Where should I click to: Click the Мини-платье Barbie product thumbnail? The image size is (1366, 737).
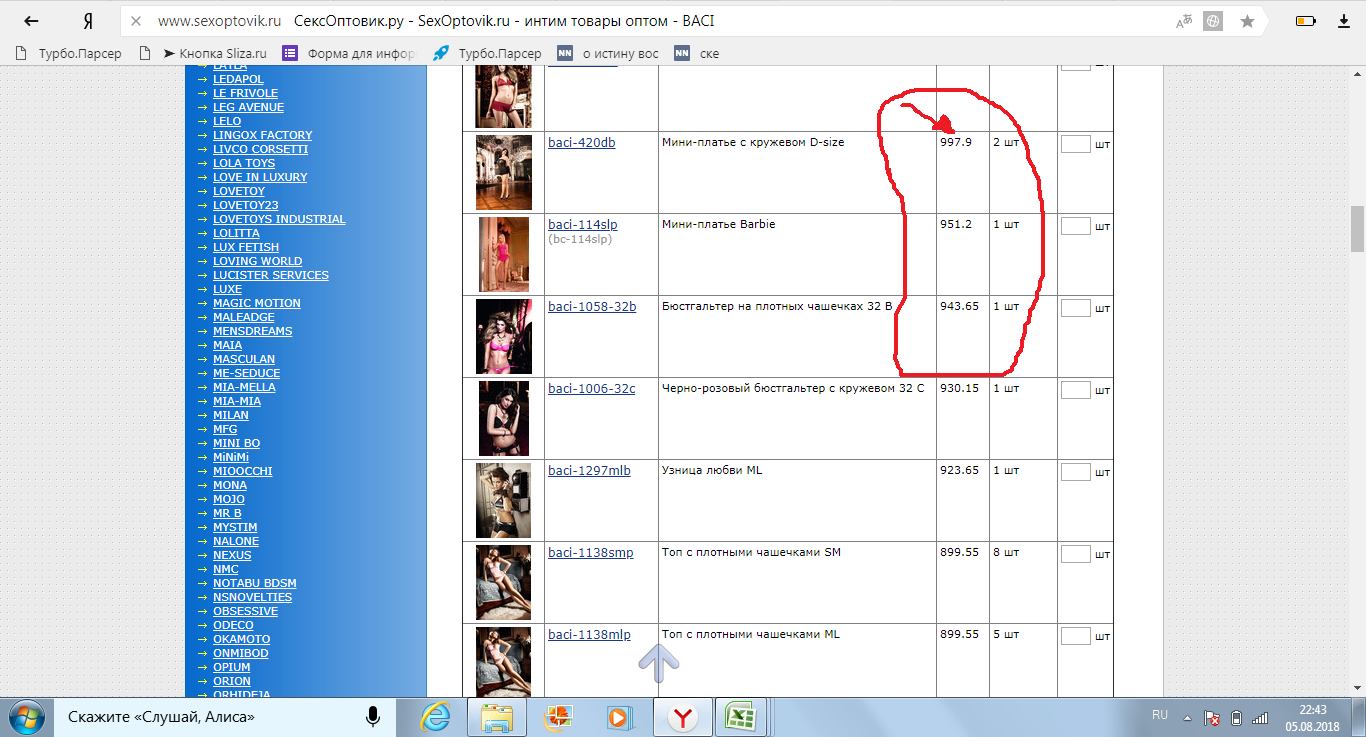tap(504, 254)
